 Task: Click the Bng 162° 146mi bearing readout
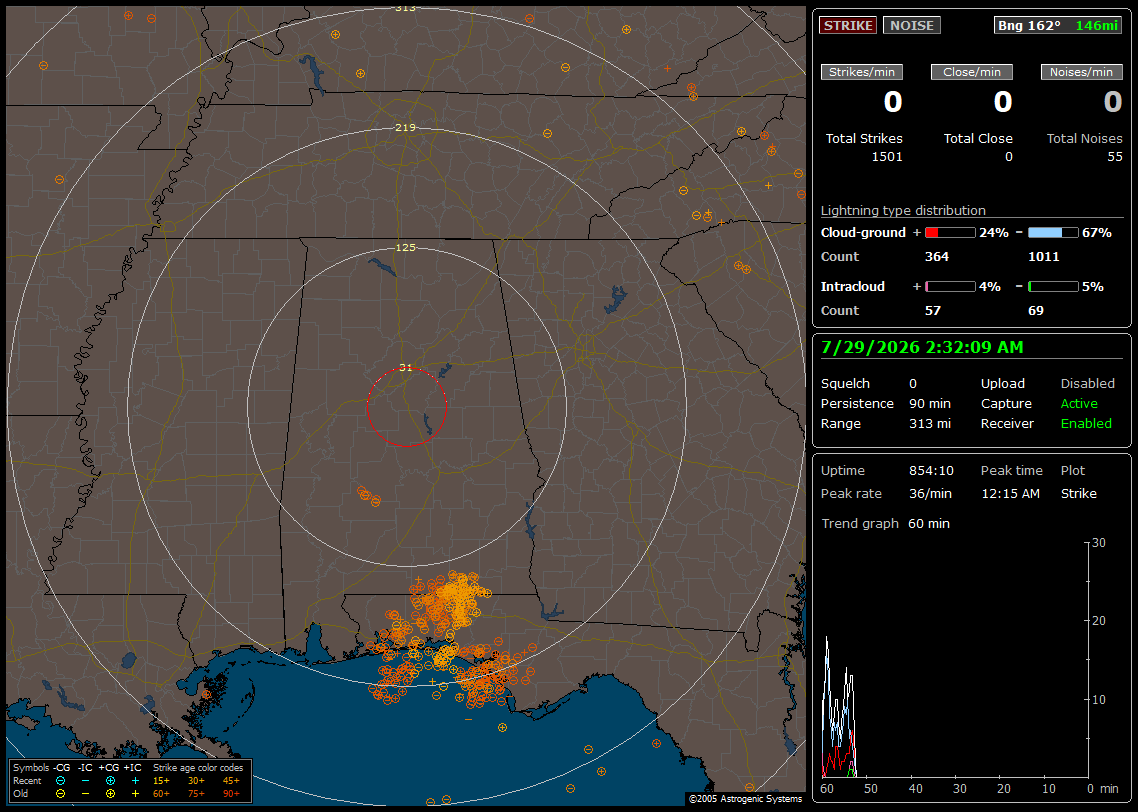pos(1058,25)
